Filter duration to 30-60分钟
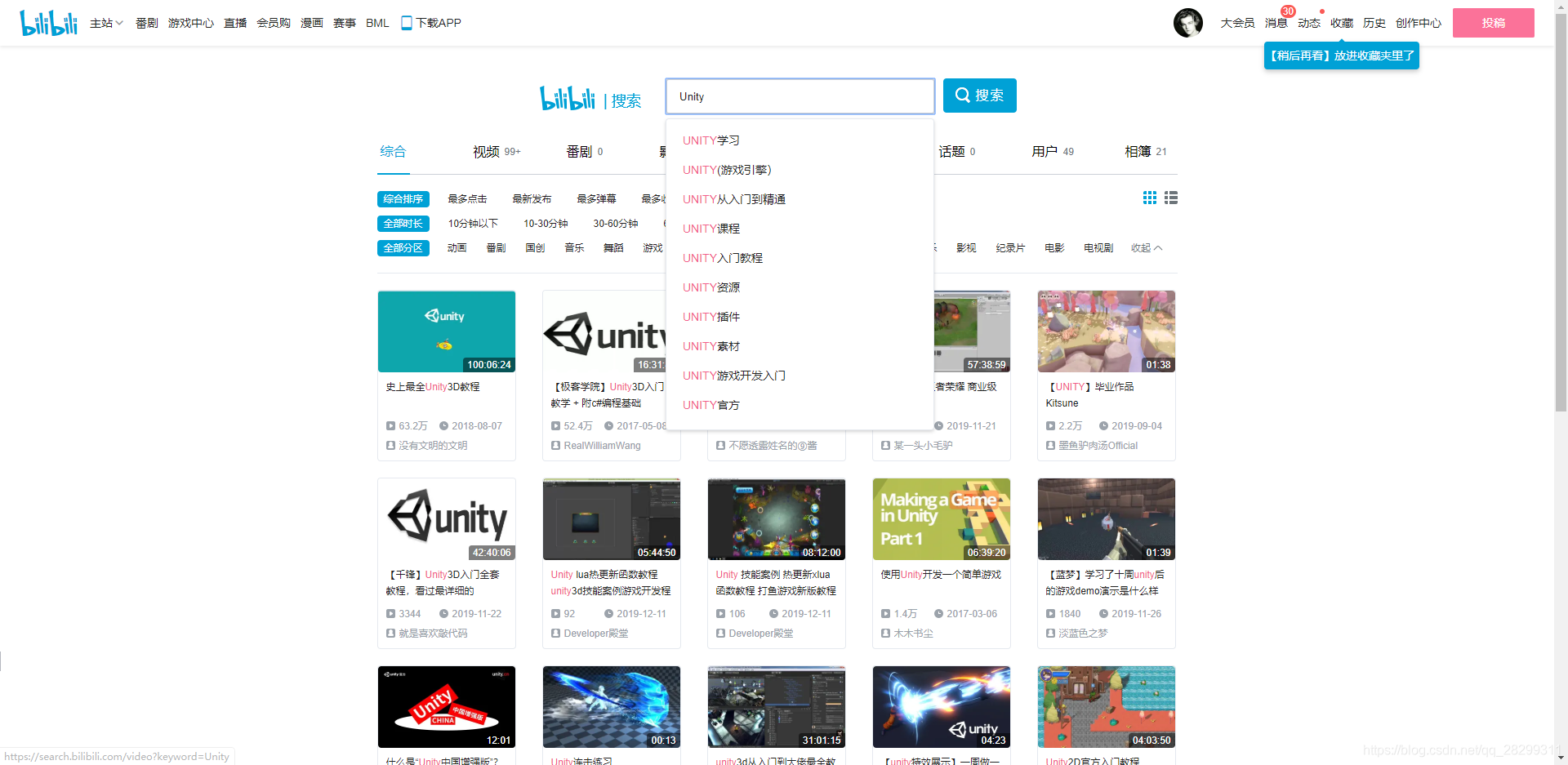The height and width of the screenshot is (765, 1568). (x=616, y=224)
